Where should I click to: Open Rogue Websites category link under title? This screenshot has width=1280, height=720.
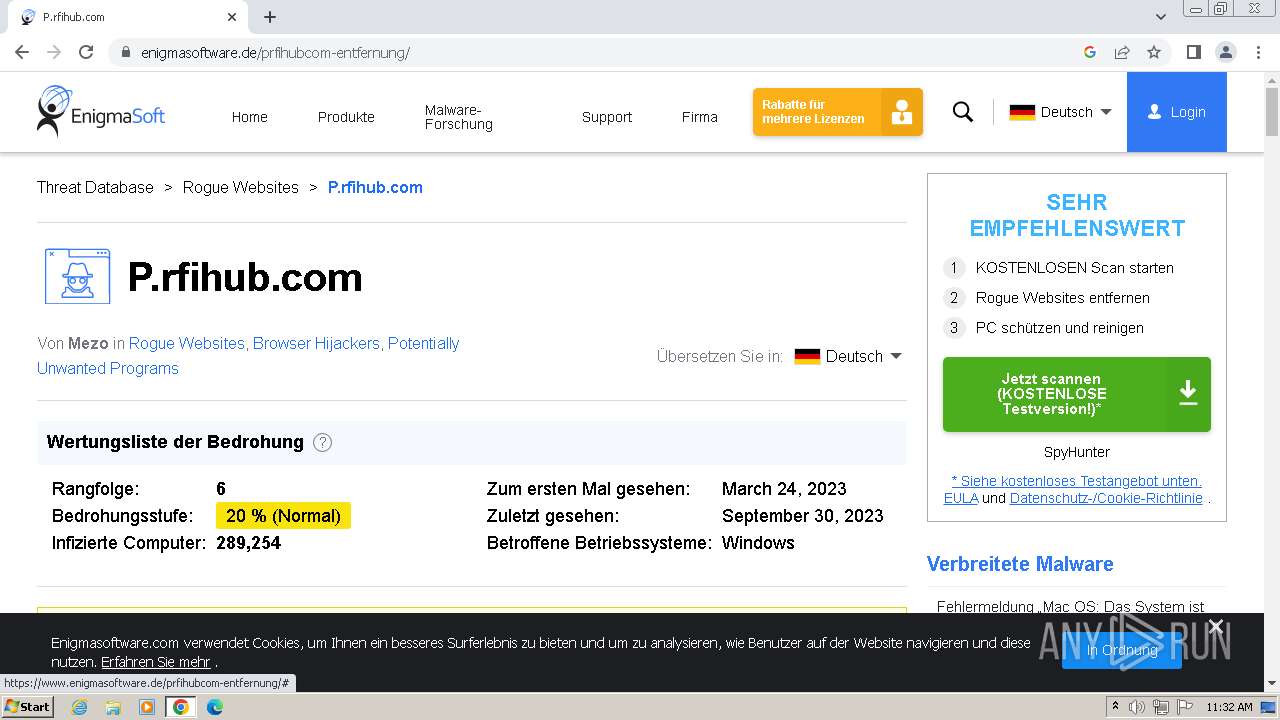coord(186,343)
